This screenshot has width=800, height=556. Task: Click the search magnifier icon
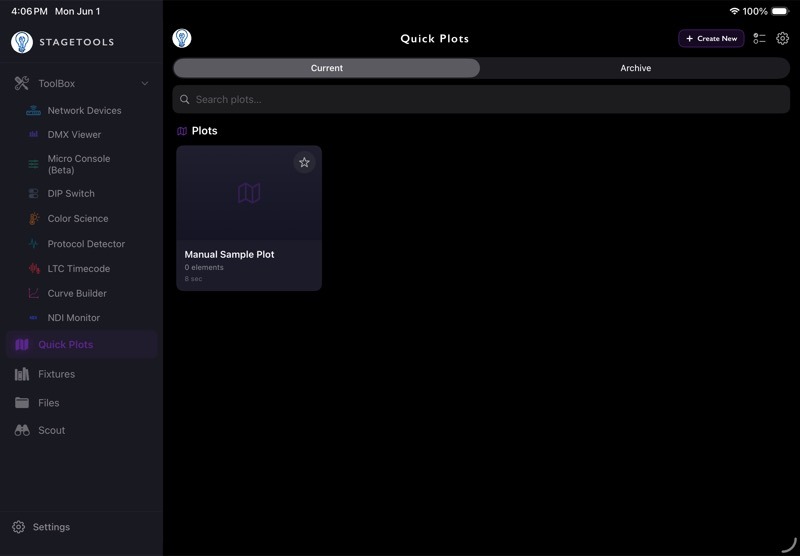185,99
